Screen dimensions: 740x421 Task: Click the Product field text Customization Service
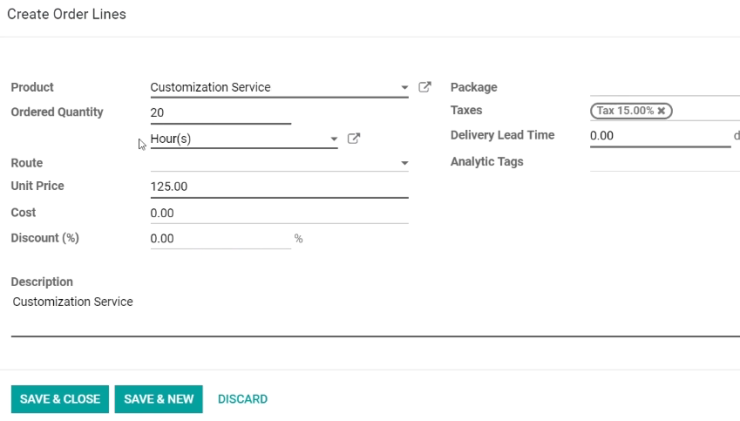point(210,87)
